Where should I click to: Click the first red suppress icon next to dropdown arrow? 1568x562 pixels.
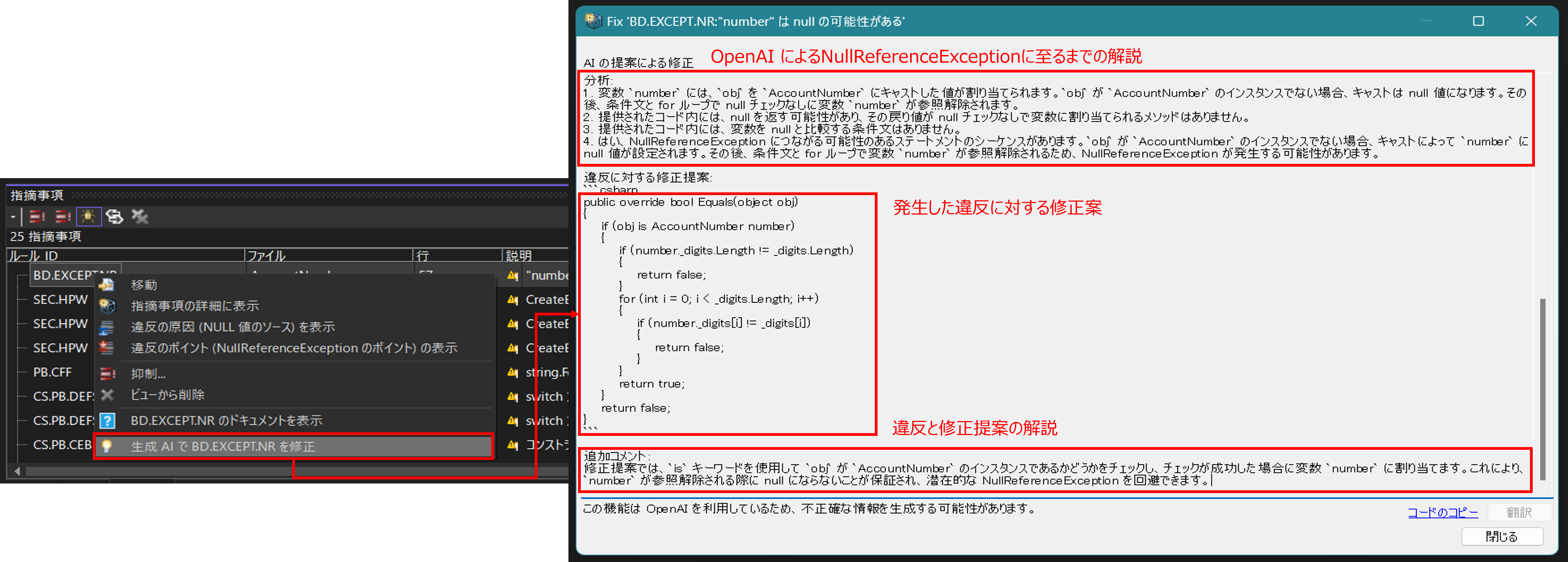[x=37, y=216]
